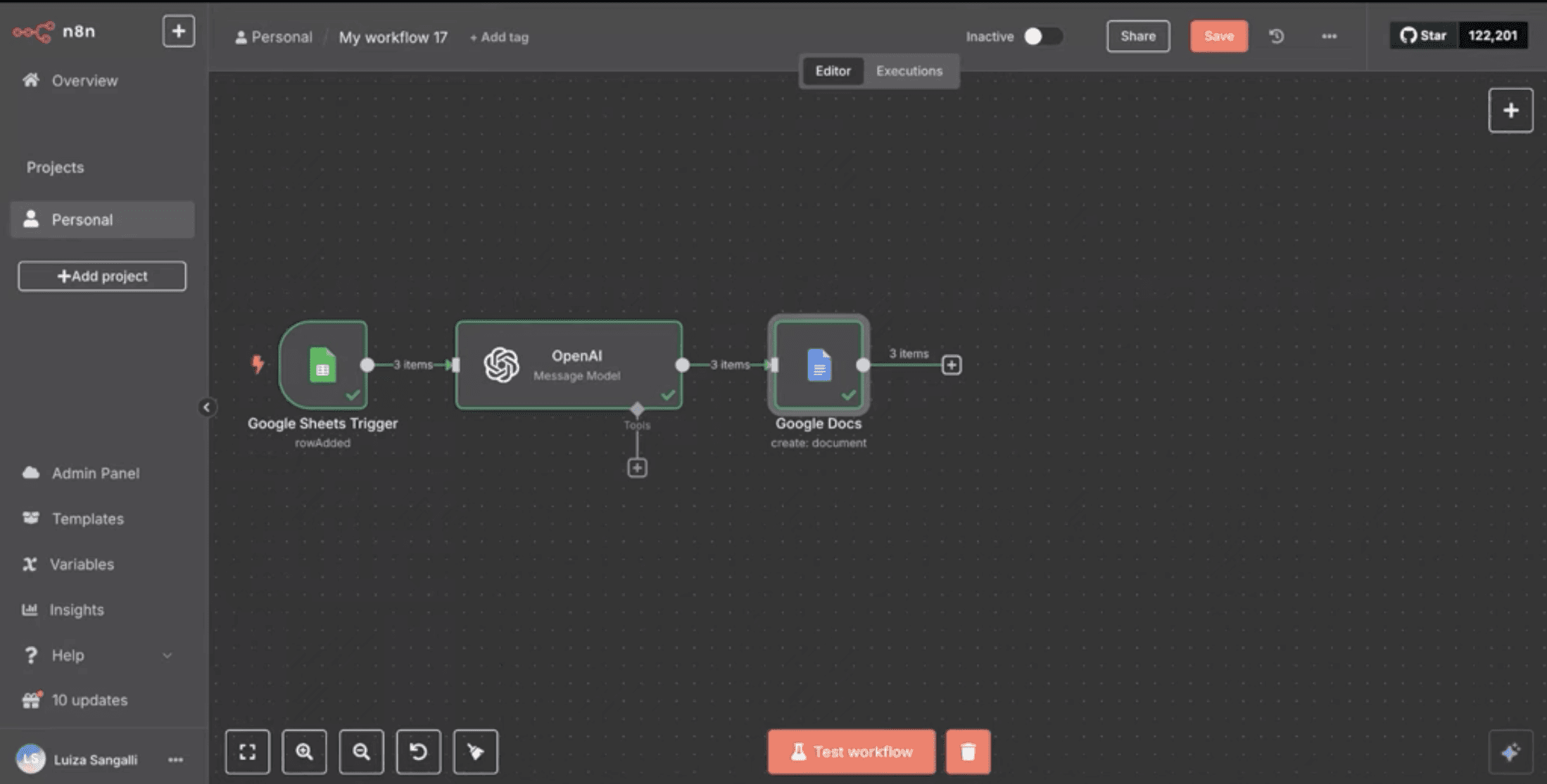Zoom in on the workflow canvas
Image resolution: width=1547 pixels, height=784 pixels.
click(x=304, y=752)
